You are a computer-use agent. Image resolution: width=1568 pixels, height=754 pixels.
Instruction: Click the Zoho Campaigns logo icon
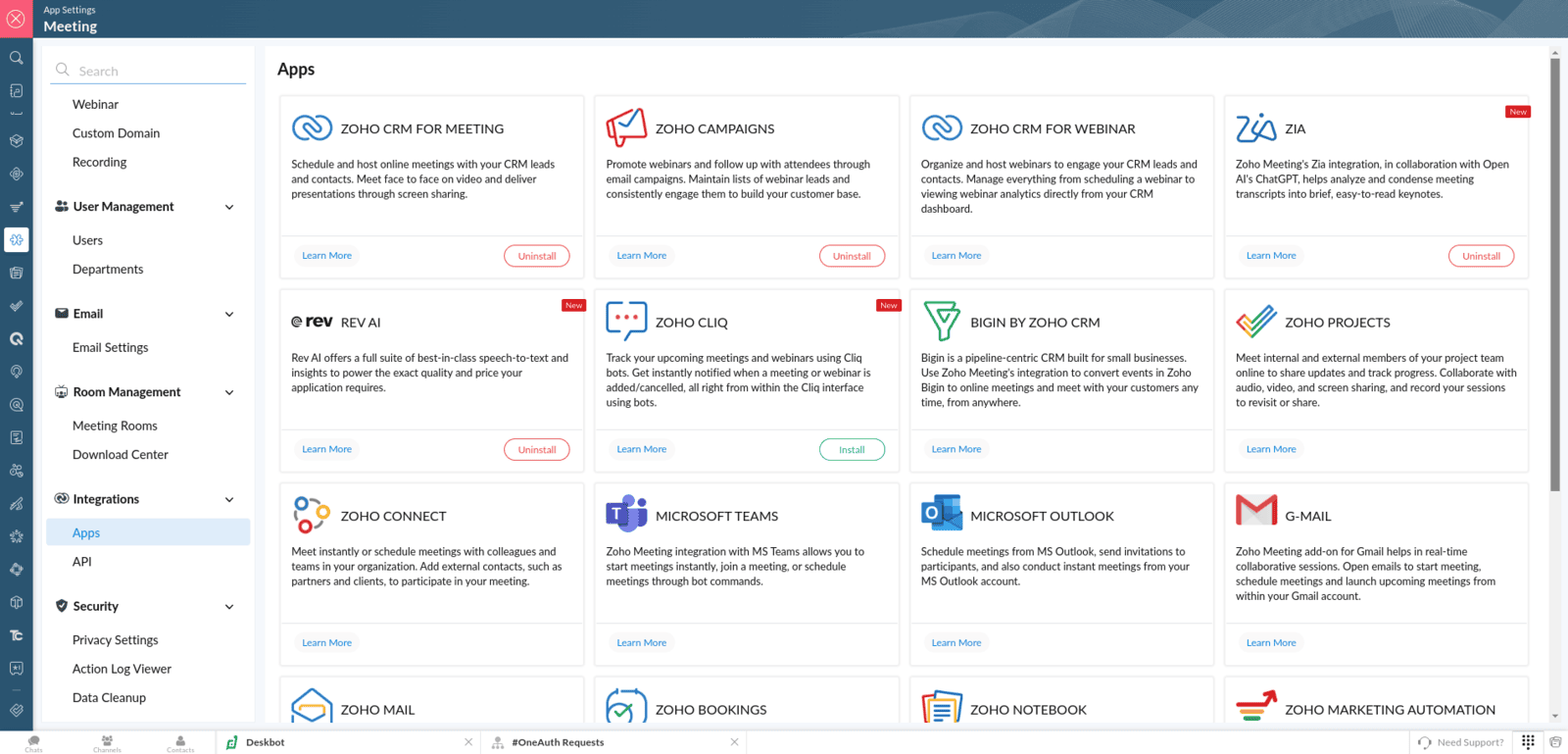(626, 127)
